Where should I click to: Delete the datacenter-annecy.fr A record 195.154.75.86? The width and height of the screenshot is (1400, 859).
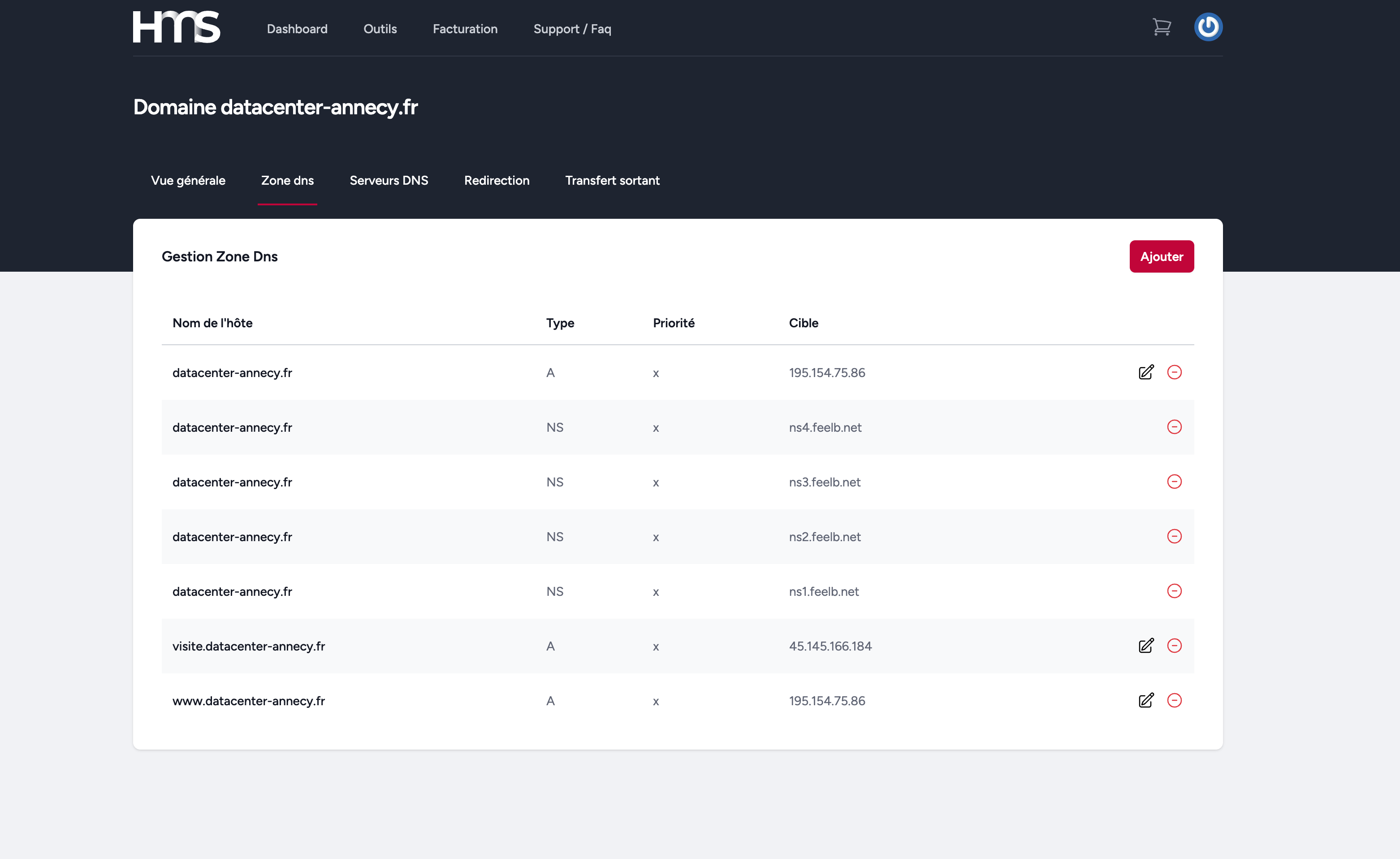click(x=1174, y=373)
